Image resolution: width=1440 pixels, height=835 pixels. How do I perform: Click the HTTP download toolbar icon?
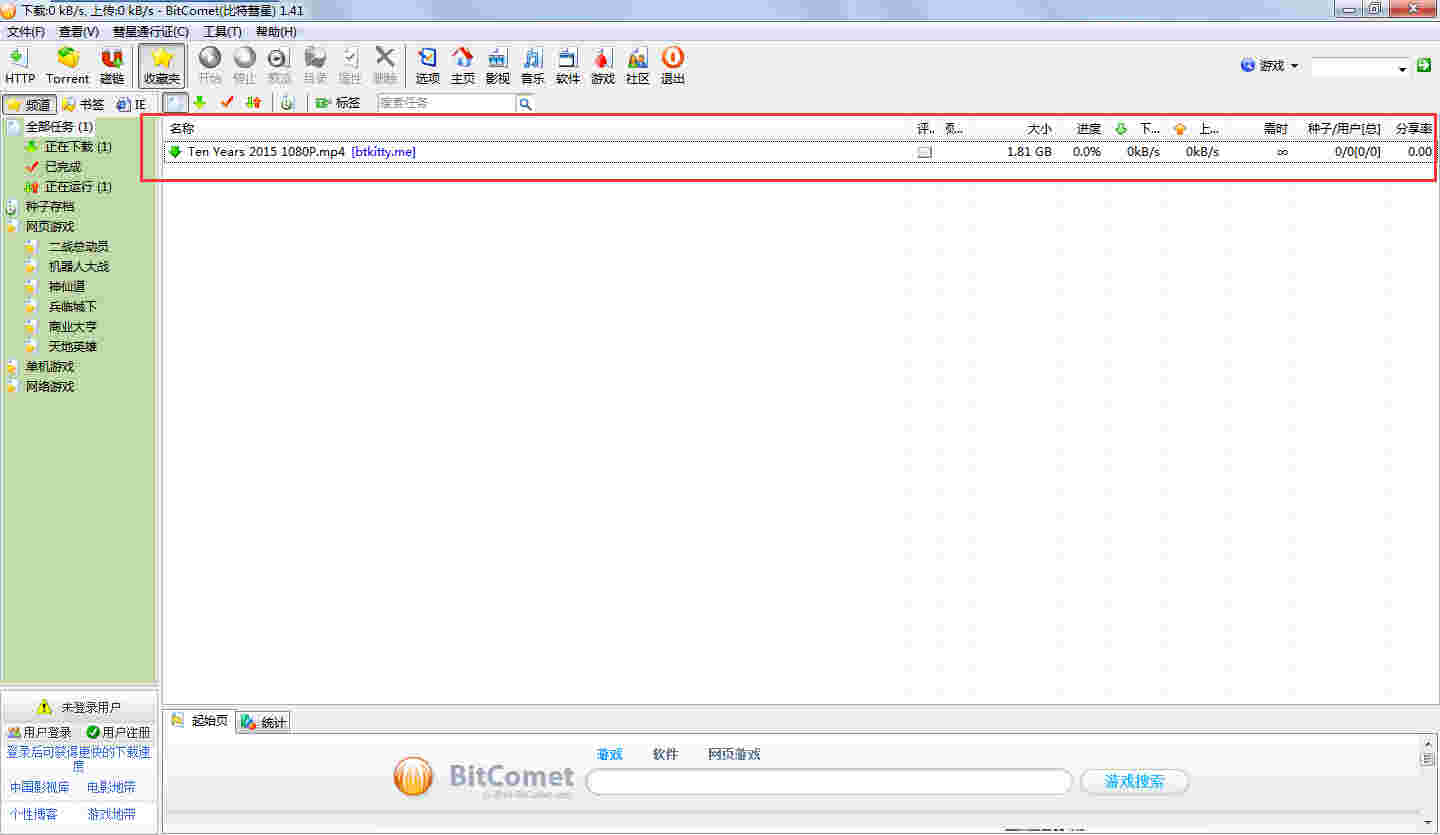(19, 66)
